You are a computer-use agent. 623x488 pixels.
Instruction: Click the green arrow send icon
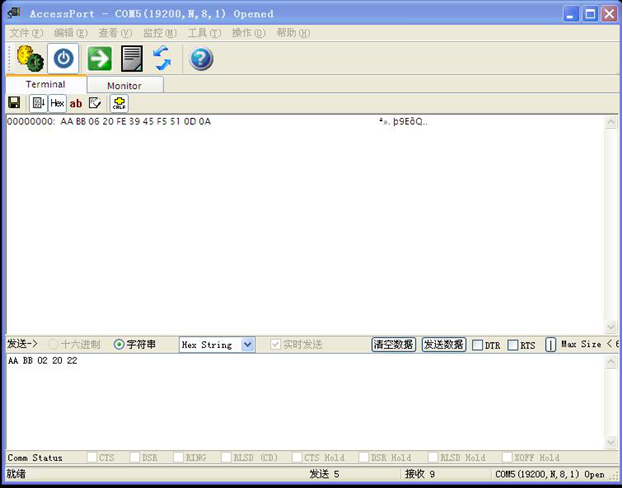pos(99,58)
